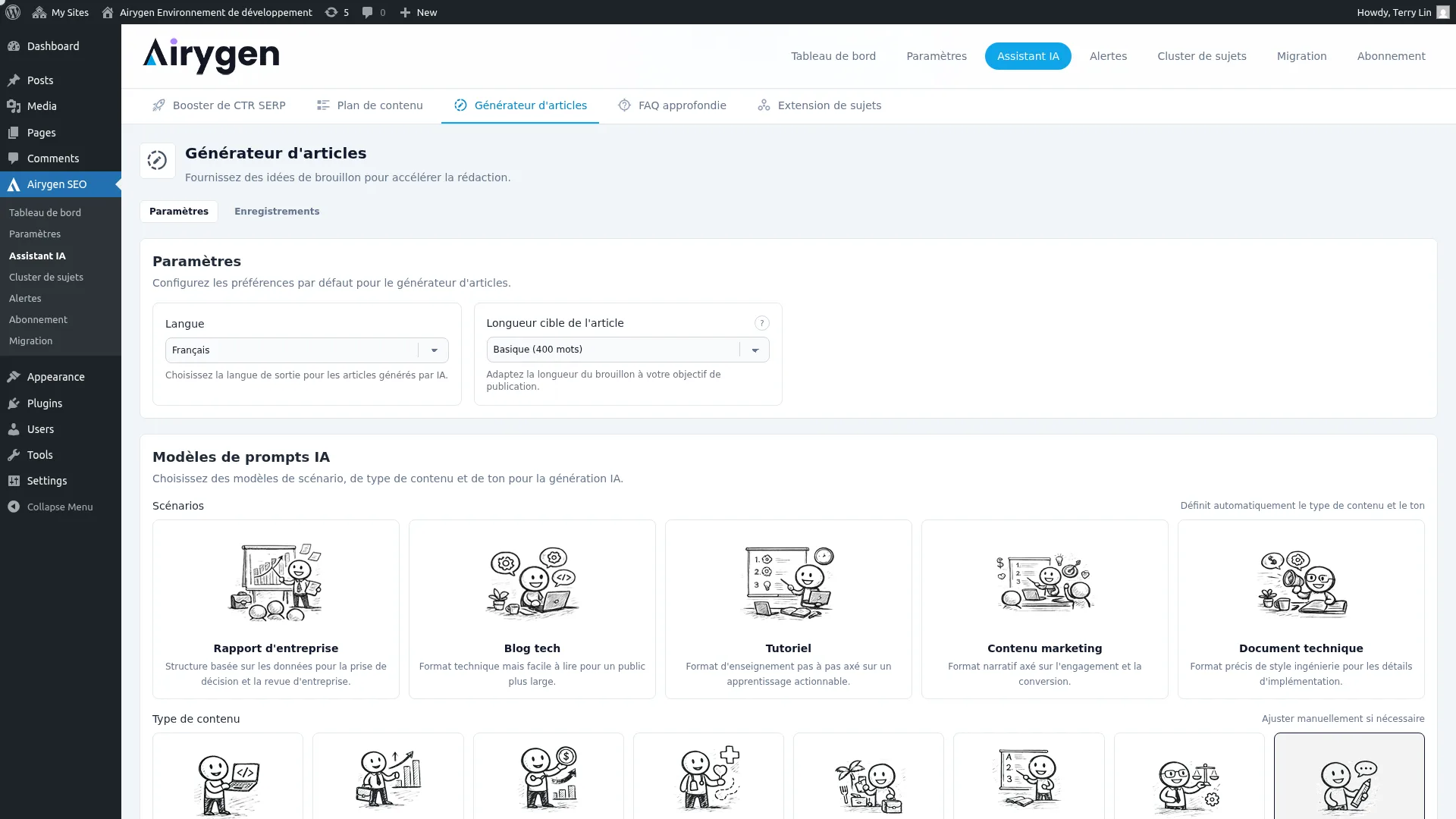Click Terry Lin's avatar image
Viewport: 1456px width, 819px height.
(x=1442, y=12)
